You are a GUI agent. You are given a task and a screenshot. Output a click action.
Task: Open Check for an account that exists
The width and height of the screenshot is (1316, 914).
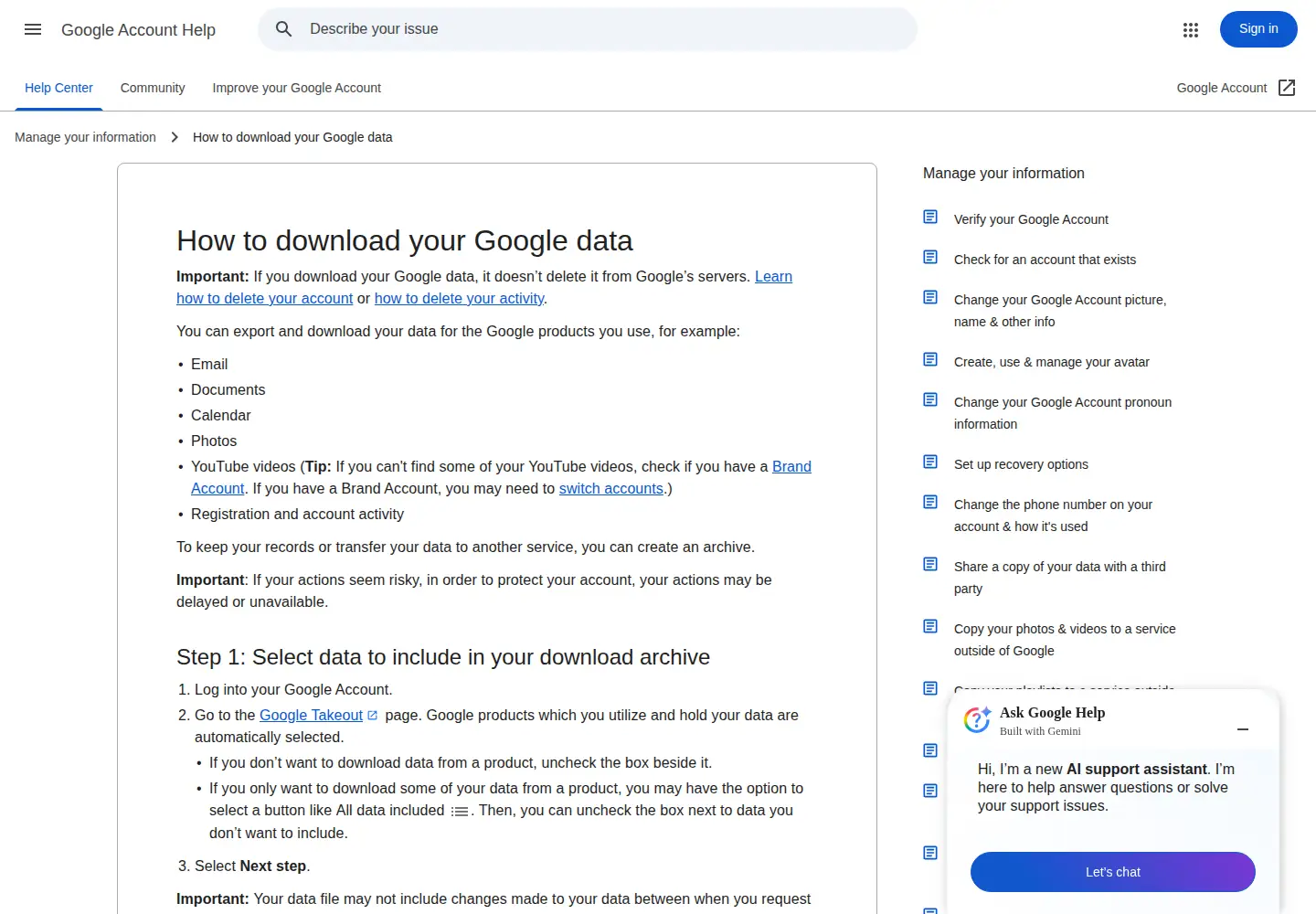coord(1045,260)
